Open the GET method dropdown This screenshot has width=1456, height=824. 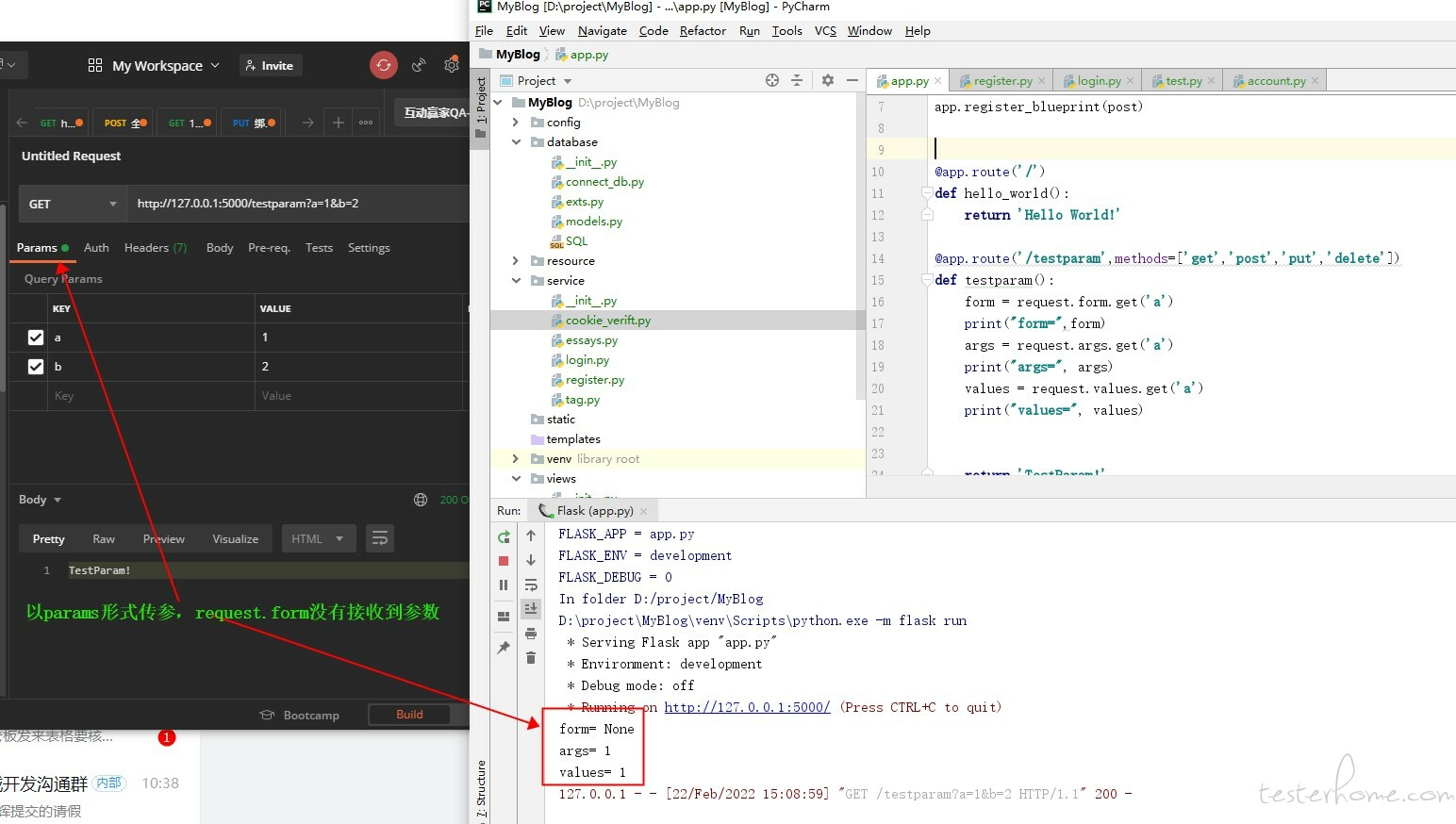(x=73, y=204)
